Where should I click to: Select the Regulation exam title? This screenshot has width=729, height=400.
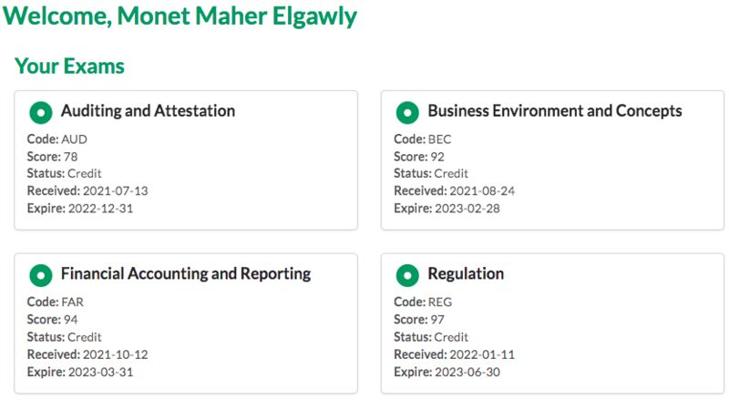point(465,274)
